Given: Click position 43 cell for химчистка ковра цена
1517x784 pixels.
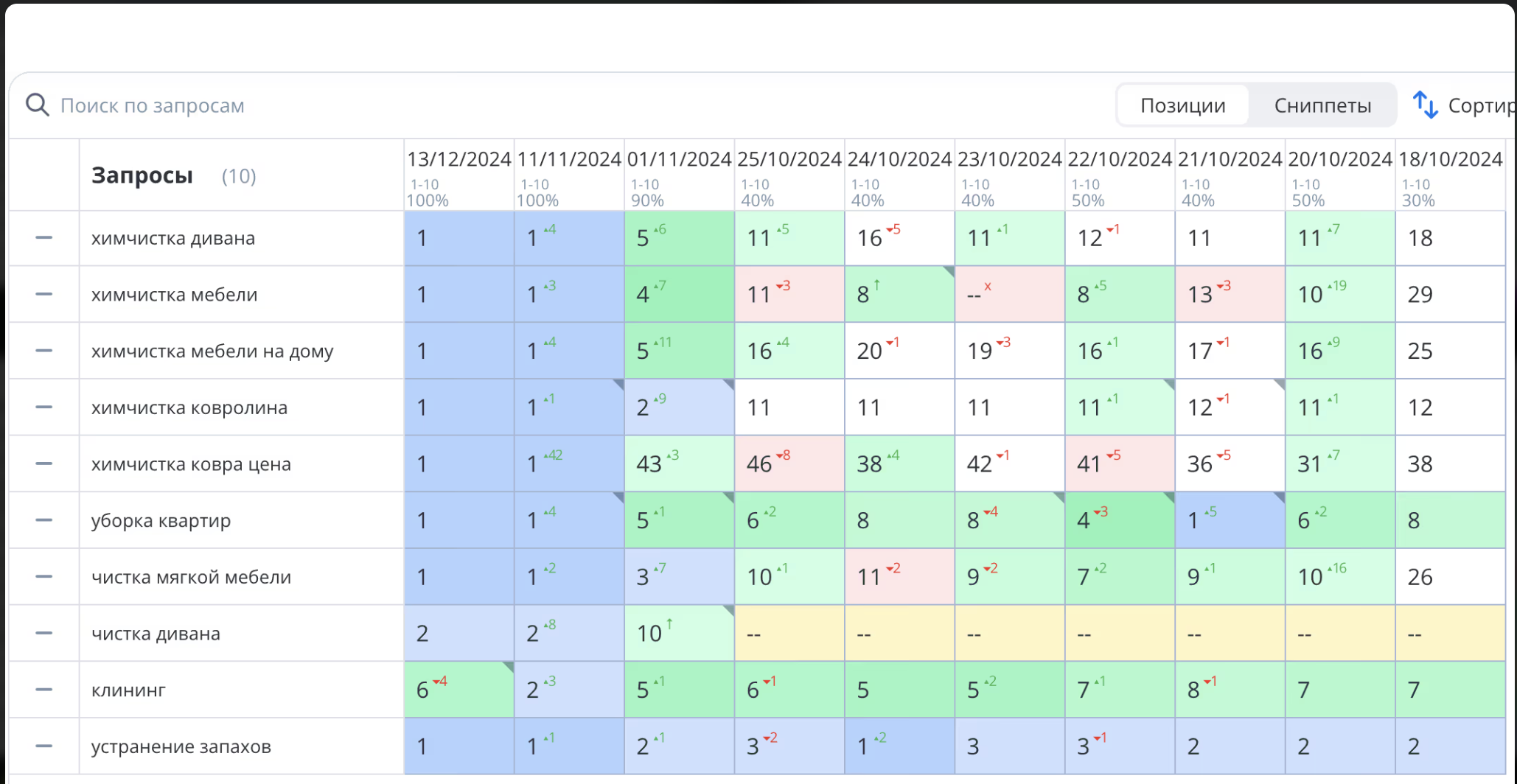Looking at the screenshot, I should pyautogui.click(x=679, y=464).
